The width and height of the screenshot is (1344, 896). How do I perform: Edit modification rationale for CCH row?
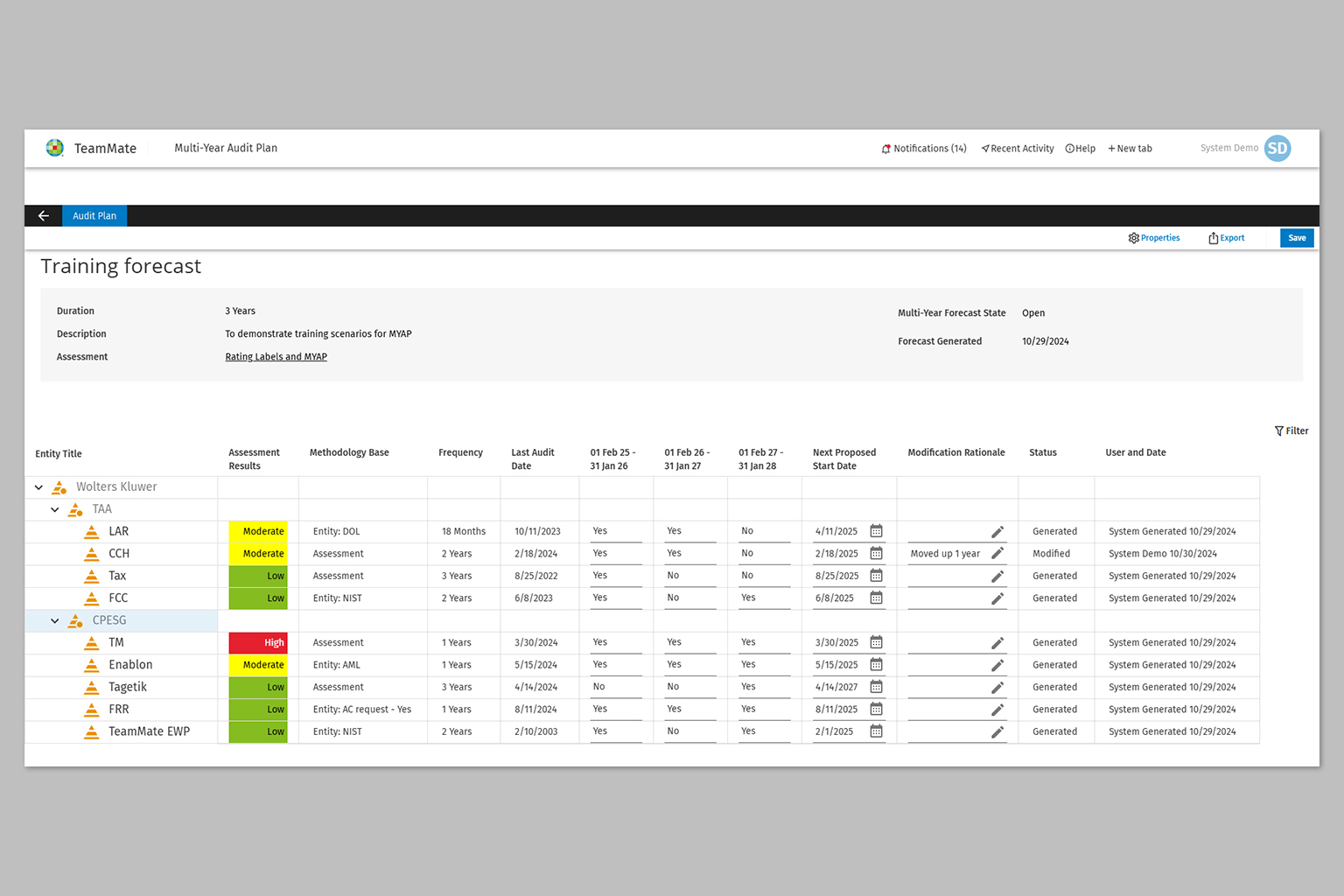tap(997, 554)
